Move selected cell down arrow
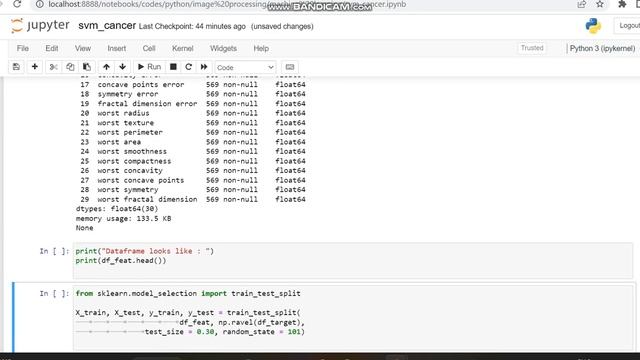The height and width of the screenshot is (360, 640). (122, 67)
